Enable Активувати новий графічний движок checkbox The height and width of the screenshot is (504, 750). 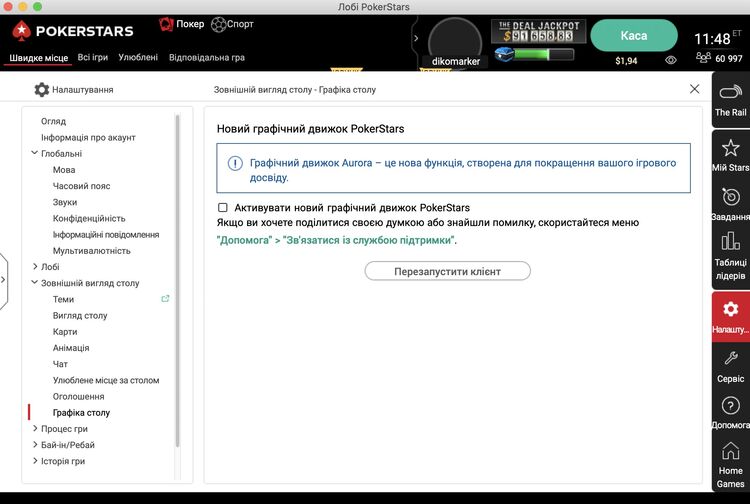(223, 208)
